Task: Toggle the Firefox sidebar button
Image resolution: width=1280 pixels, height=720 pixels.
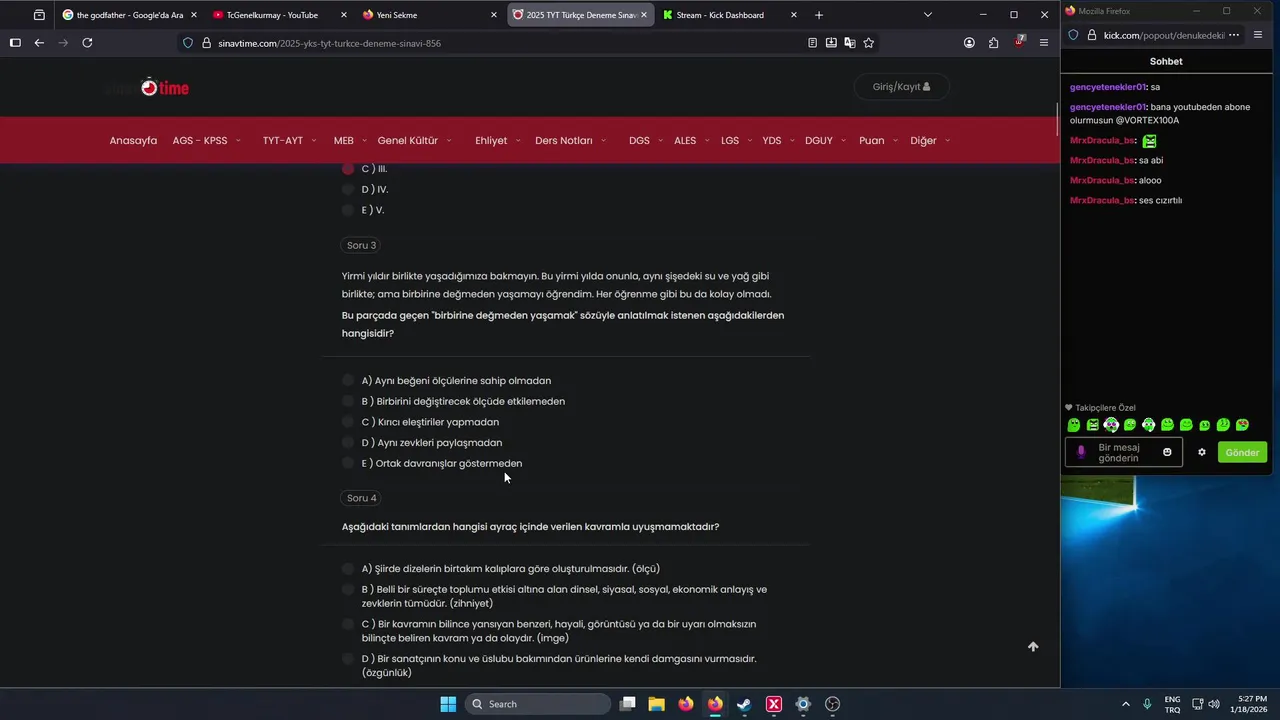Action: point(15,43)
